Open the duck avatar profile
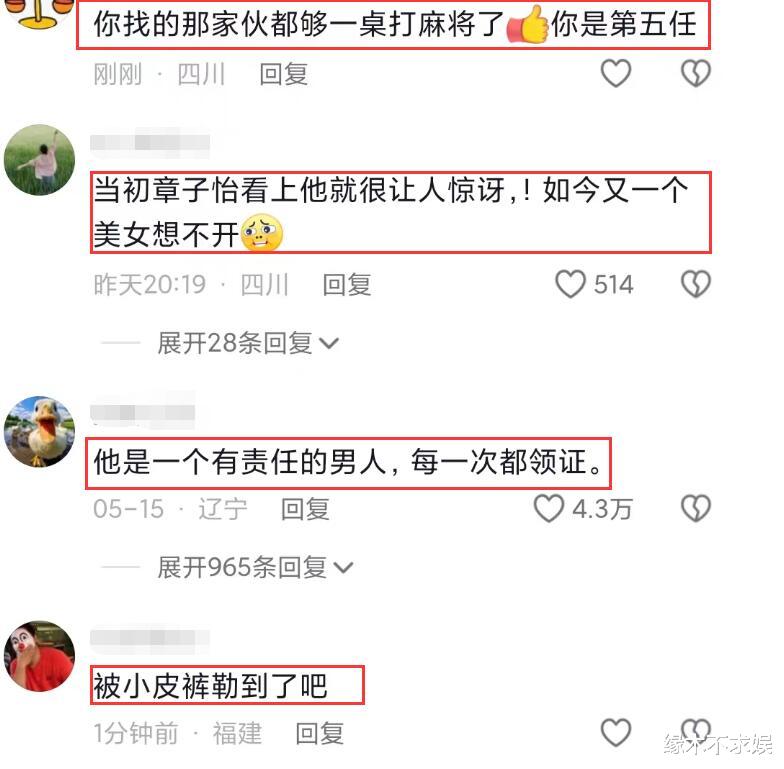784x769 pixels. [x=39, y=431]
